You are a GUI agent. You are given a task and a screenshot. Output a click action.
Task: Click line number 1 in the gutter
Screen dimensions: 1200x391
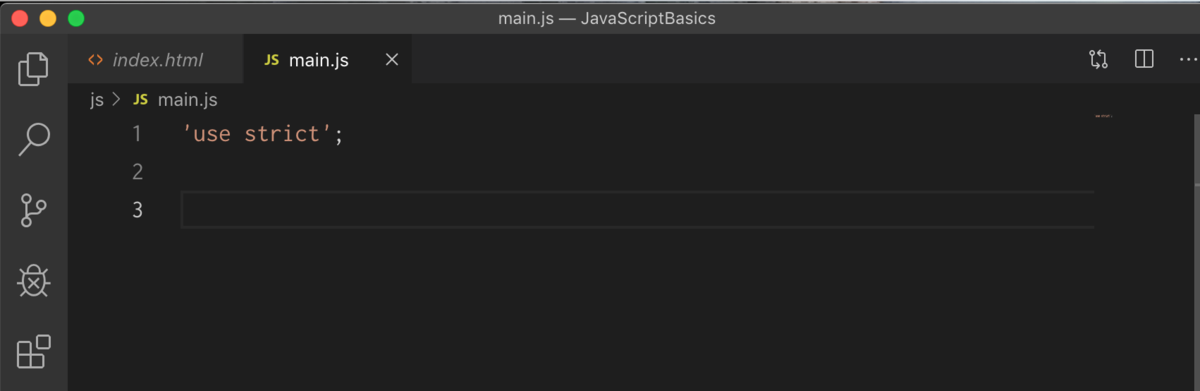pyautogui.click(x=136, y=134)
